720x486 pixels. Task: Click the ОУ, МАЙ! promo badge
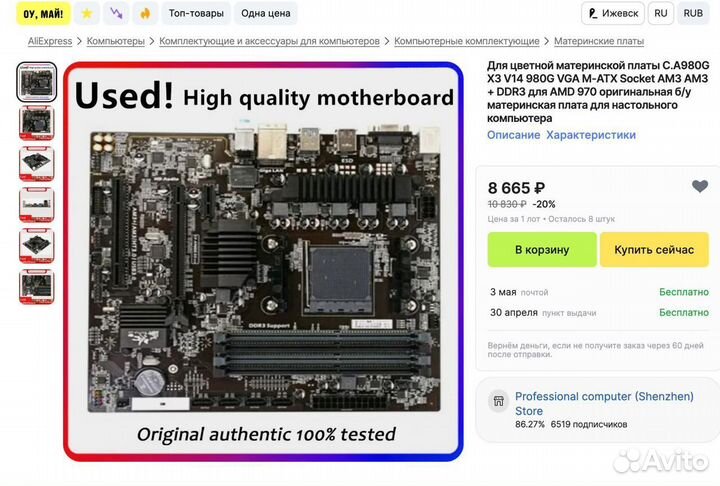tap(44, 13)
